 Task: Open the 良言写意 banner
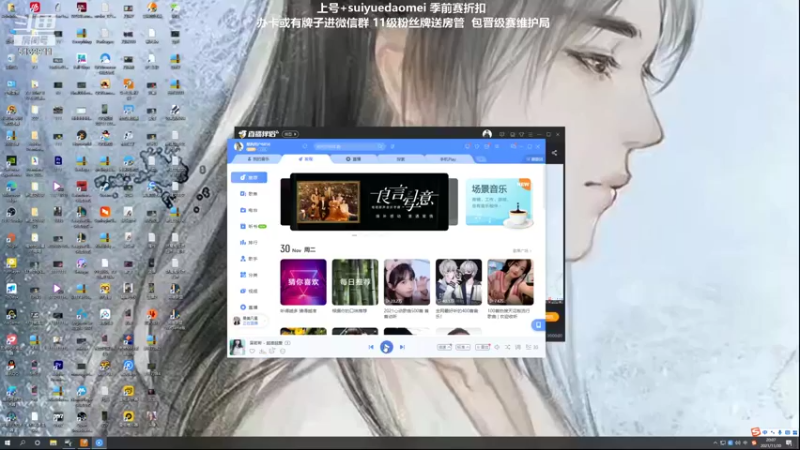[369, 202]
